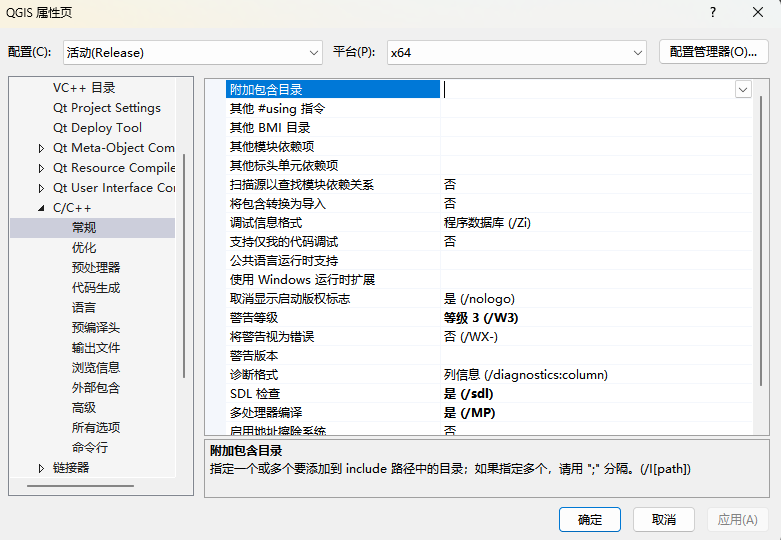Open dropdown arrow for 附加包含目录 value
Viewport: 781px width, 540px height.
[743, 90]
